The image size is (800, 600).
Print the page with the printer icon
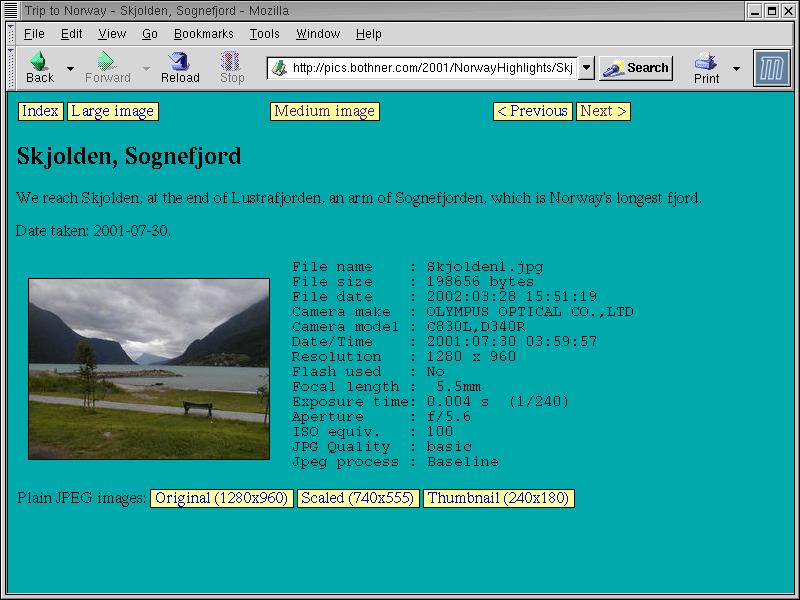point(706,62)
